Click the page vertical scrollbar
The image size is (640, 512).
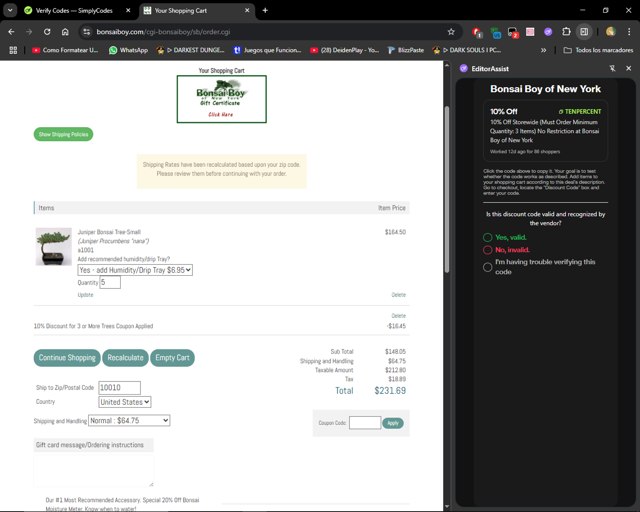pyautogui.click(x=447, y=190)
